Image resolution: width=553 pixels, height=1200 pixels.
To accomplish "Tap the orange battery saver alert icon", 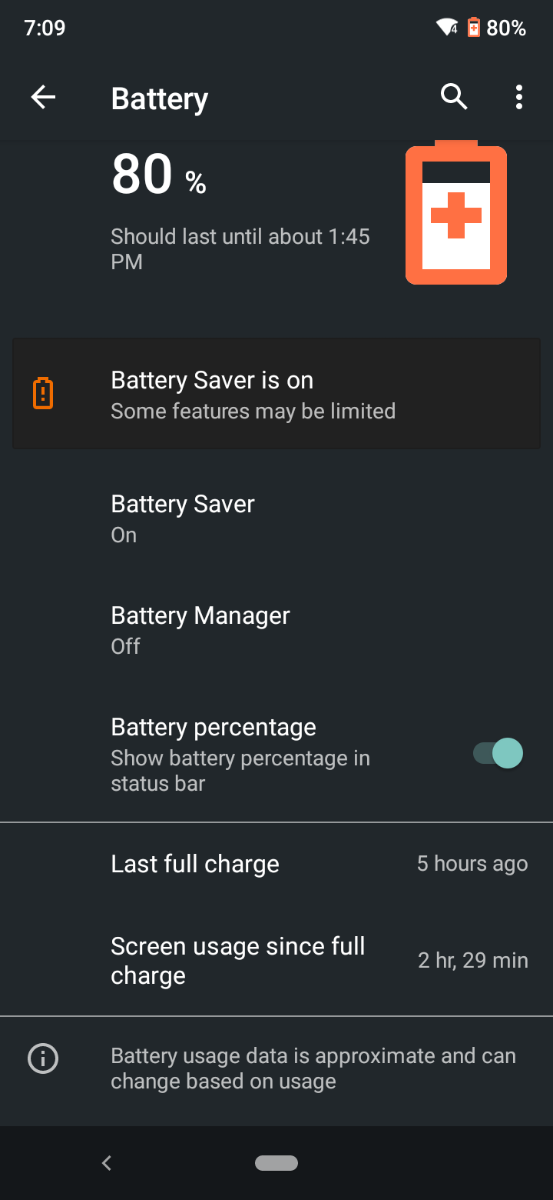I will click(x=43, y=393).
